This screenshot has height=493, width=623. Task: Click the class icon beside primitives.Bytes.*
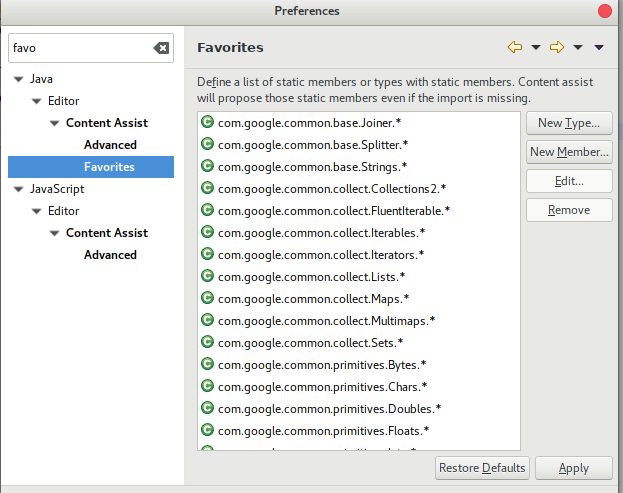(207, 363)
